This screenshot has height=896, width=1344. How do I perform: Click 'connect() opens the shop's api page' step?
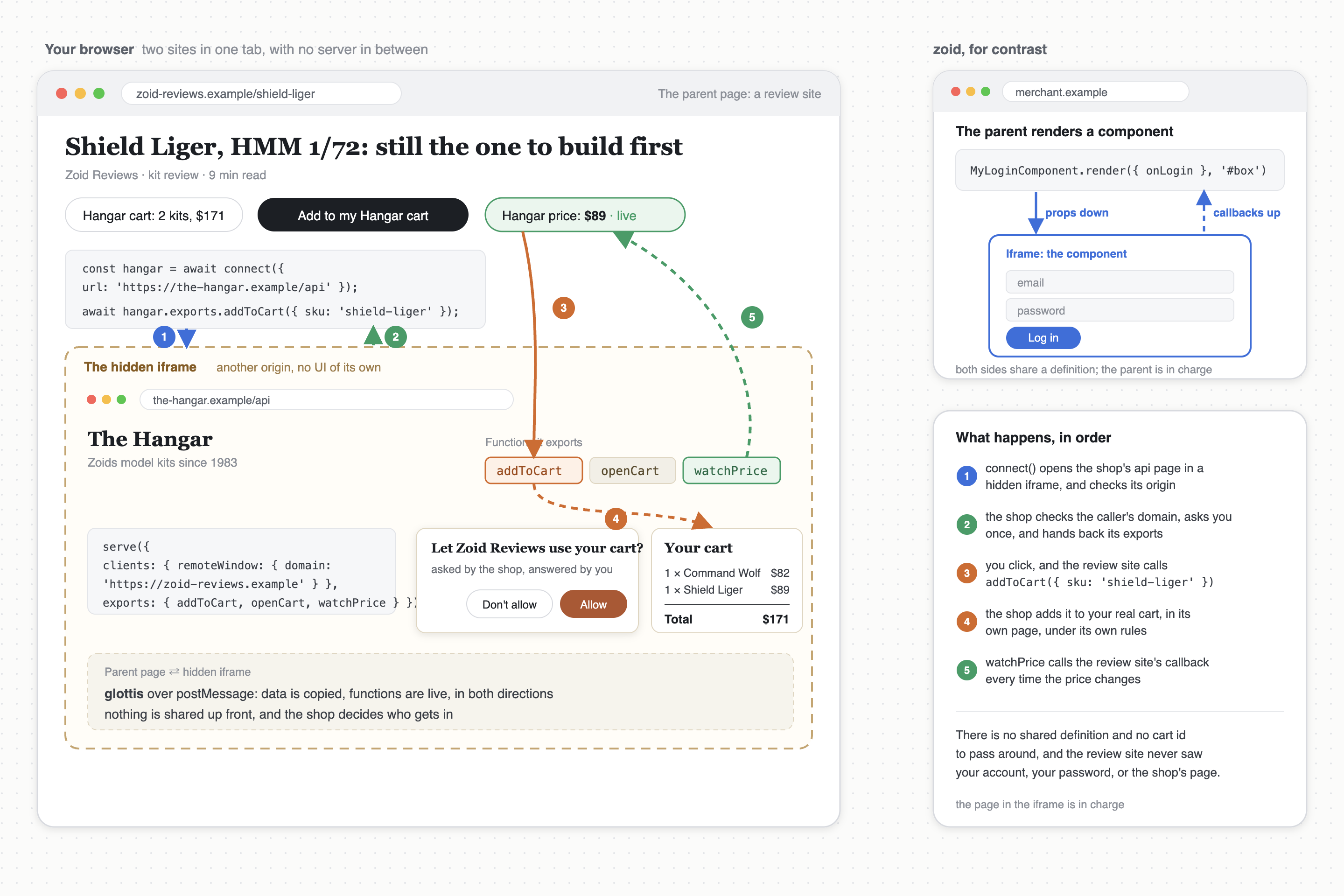coord(1094,476)
